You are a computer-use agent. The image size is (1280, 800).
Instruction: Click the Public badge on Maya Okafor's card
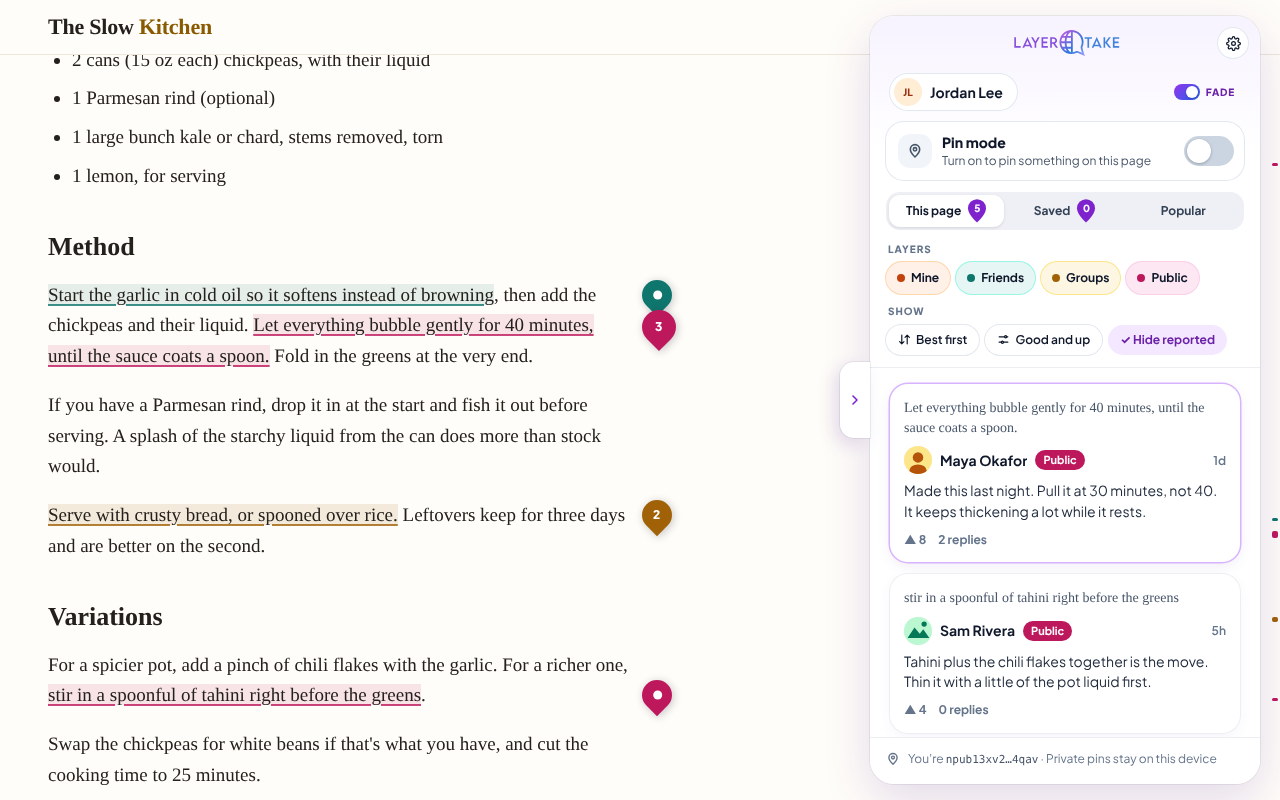pyautogui.click(x=1060, y=460)
